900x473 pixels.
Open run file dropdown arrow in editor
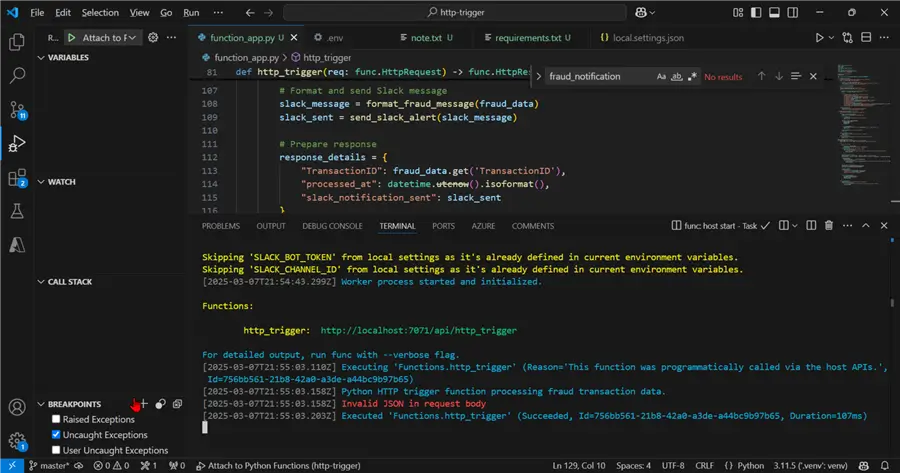point(831,38)
